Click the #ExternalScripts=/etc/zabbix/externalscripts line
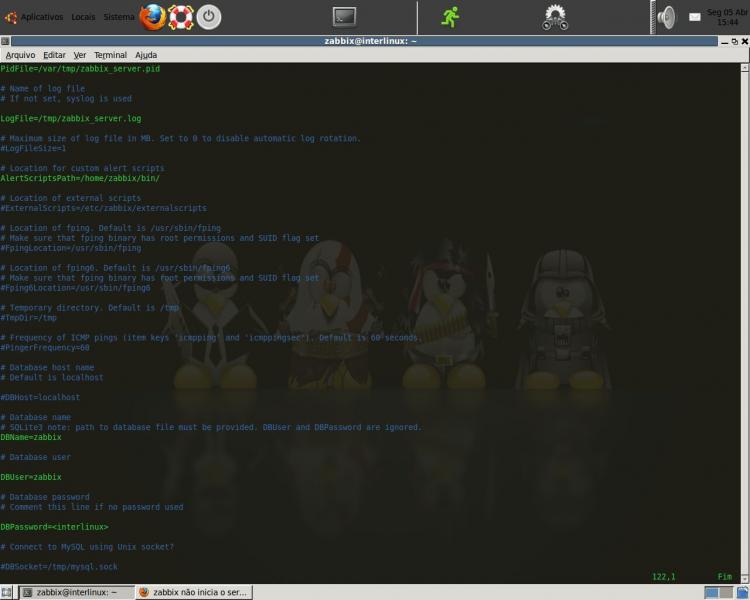750x600 pixels. click(103, 208)
